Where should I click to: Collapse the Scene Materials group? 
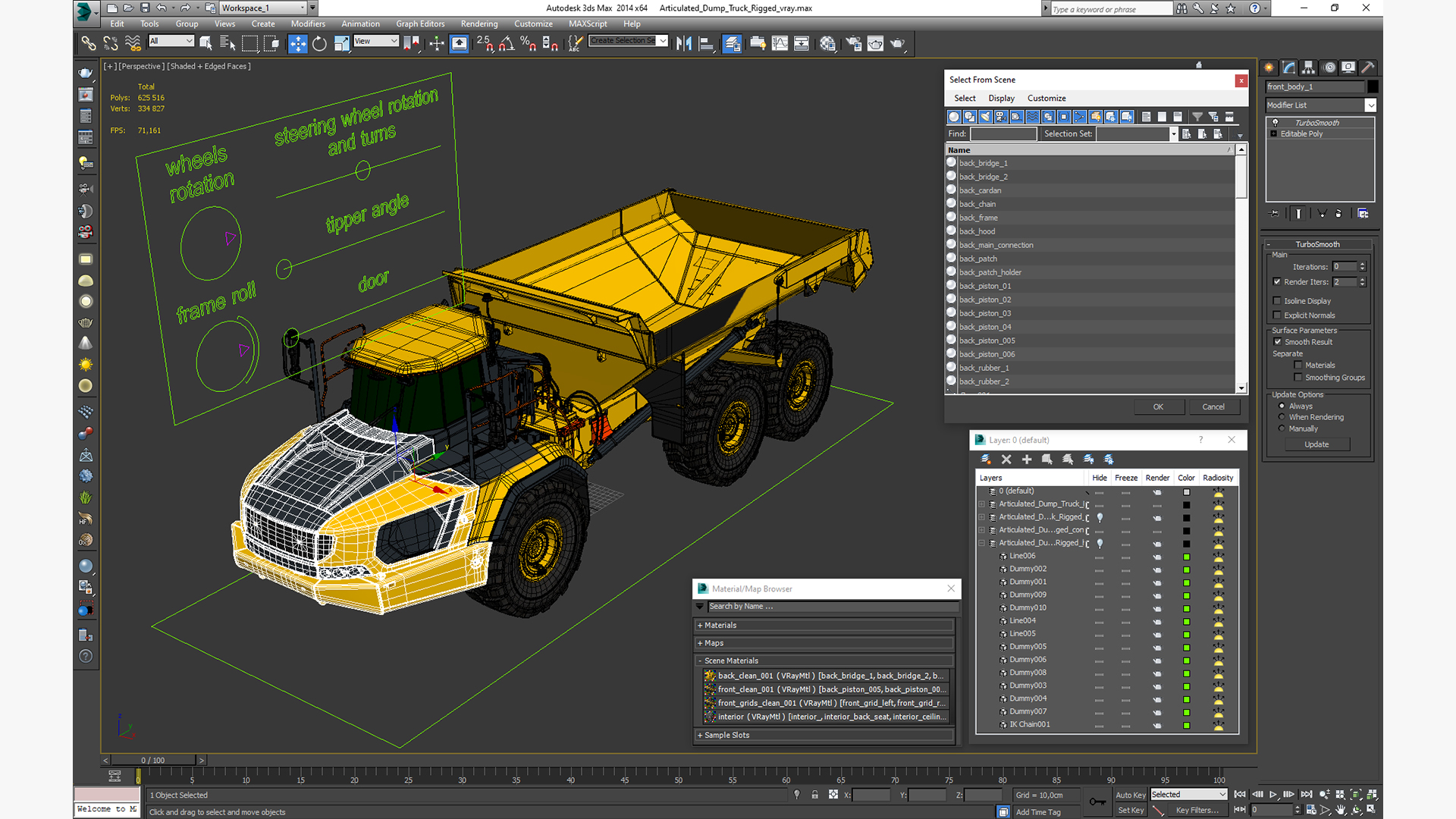coord(824,661)
